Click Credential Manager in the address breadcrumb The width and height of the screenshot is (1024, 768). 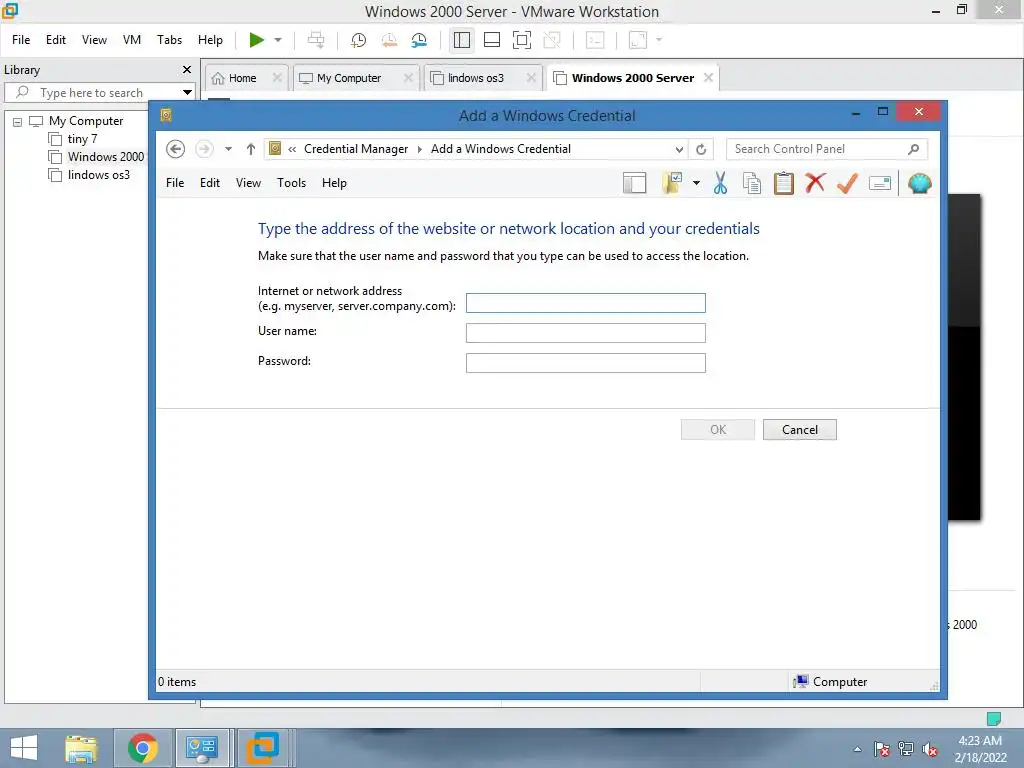click(356, 149)
